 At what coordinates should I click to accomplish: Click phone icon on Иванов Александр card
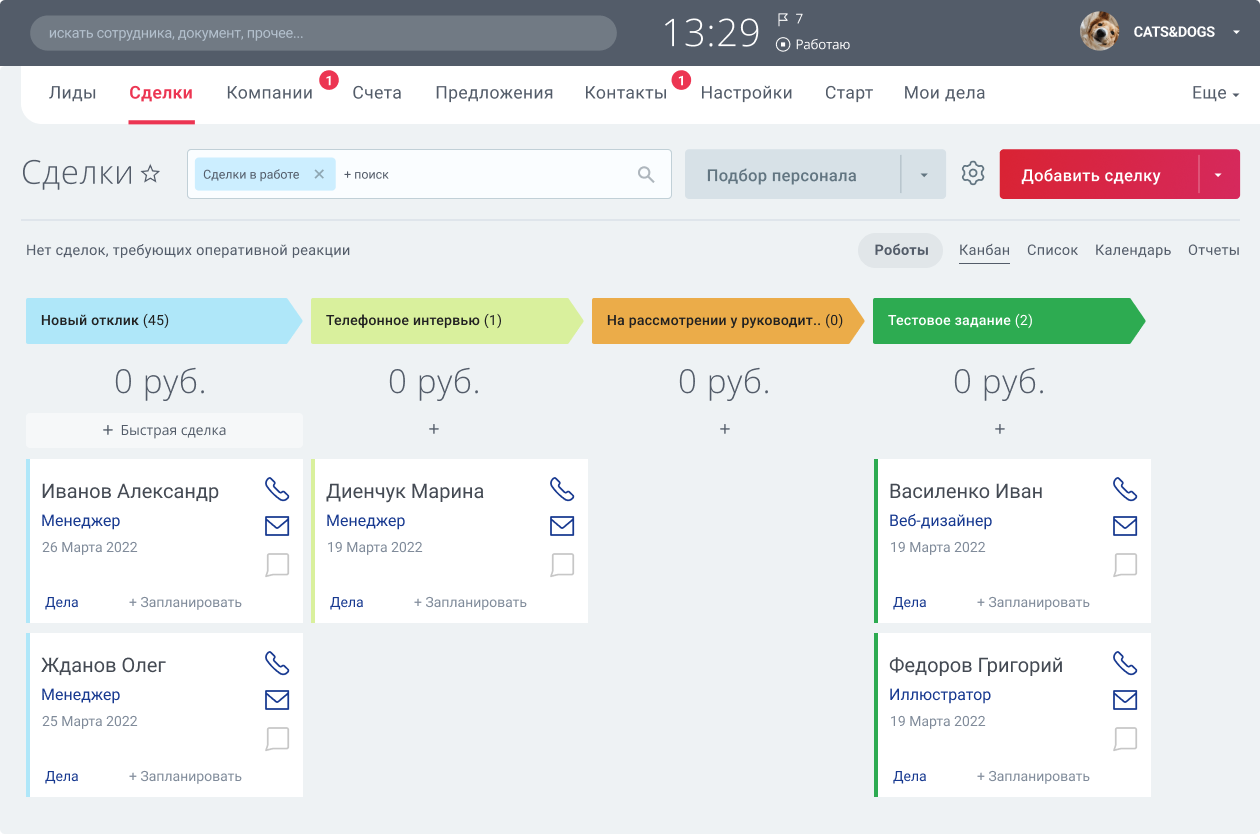277,489
